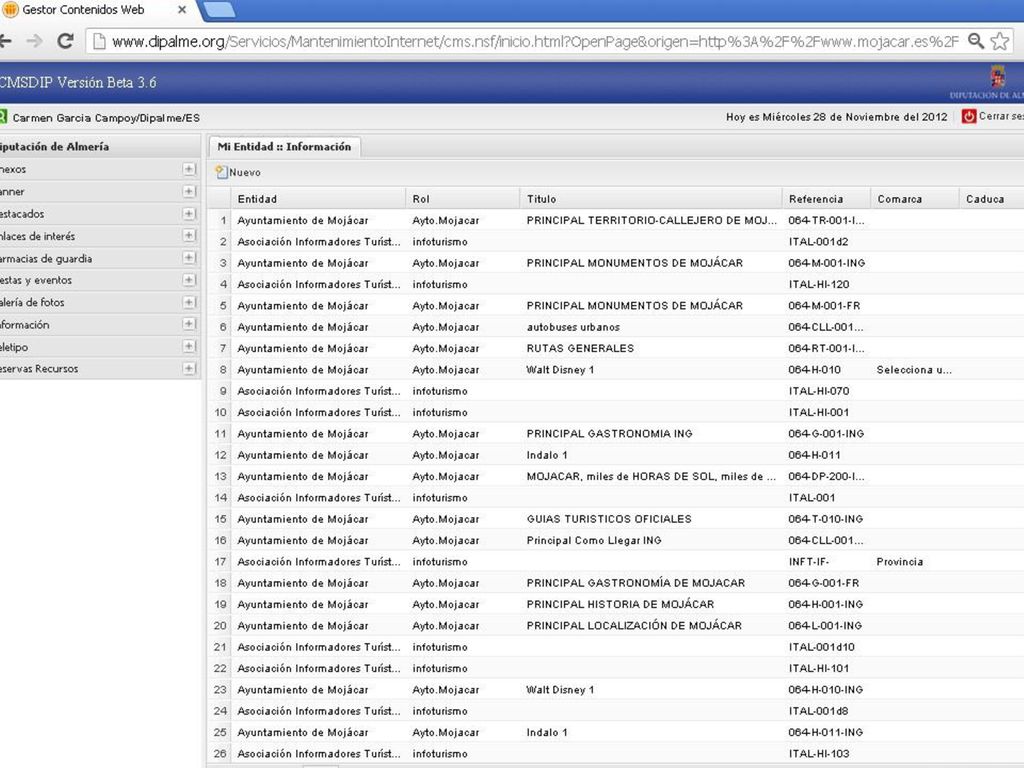
Task: Go back with the browser back arrow
Action: tap(5, 41)
